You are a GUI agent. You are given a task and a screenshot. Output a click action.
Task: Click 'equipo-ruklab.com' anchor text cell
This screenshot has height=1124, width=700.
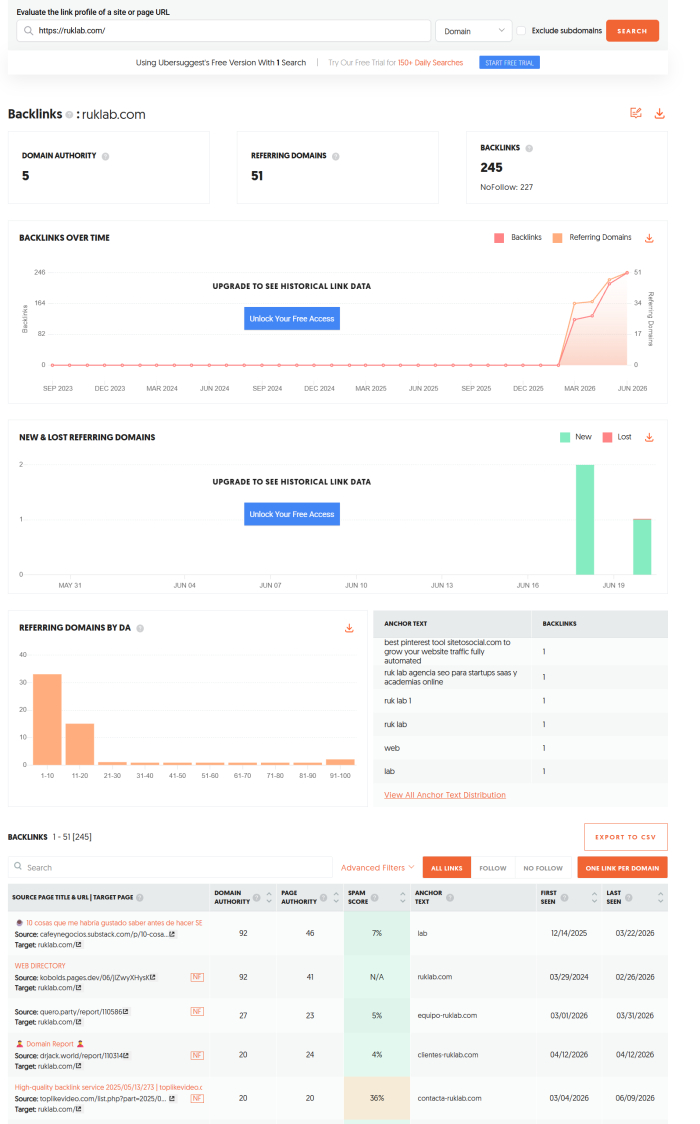(447, 1016)
